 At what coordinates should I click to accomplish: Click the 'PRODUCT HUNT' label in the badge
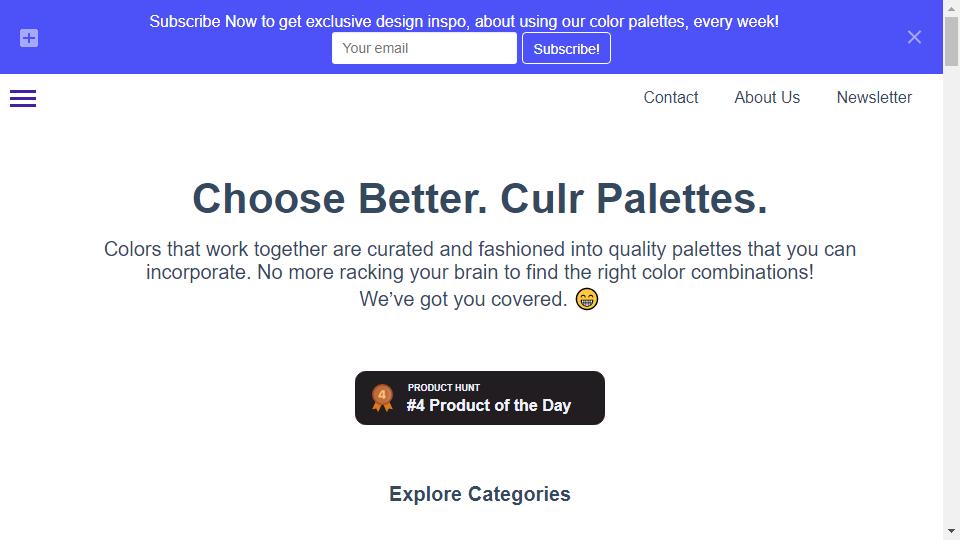[x=444, y=388]
